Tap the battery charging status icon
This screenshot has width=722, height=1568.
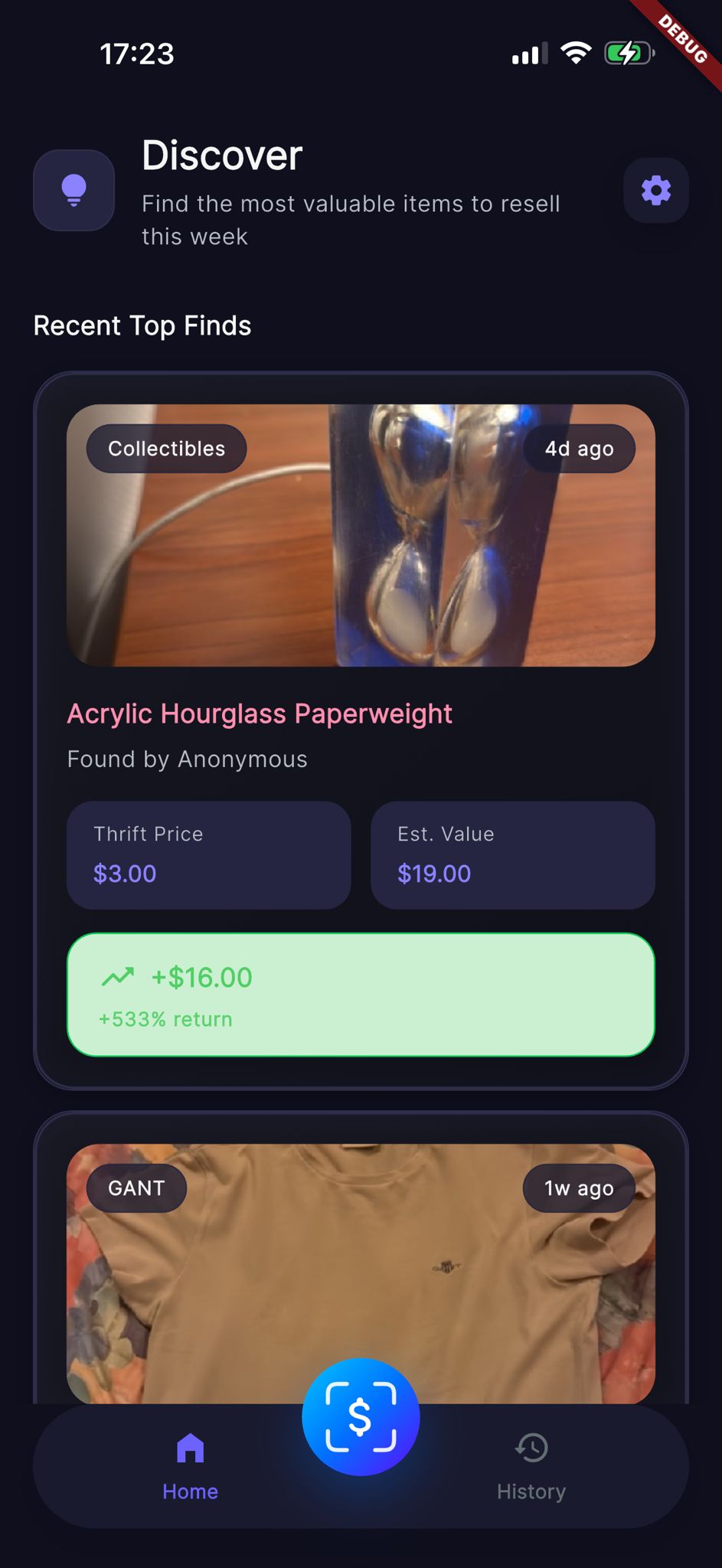pos(629,54)
